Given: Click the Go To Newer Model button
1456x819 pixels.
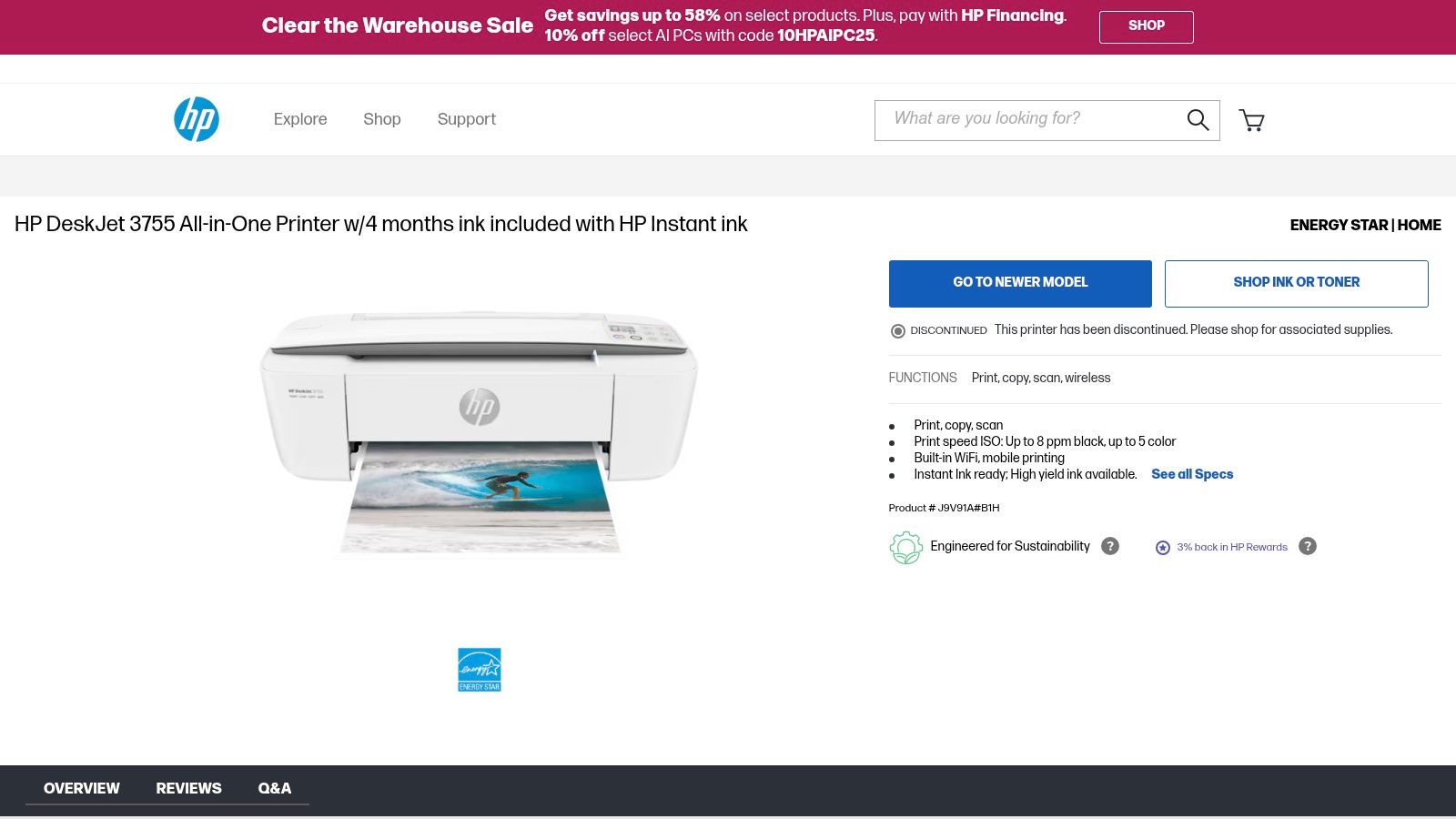Looking at the screenshot, I should (1020, 283).
